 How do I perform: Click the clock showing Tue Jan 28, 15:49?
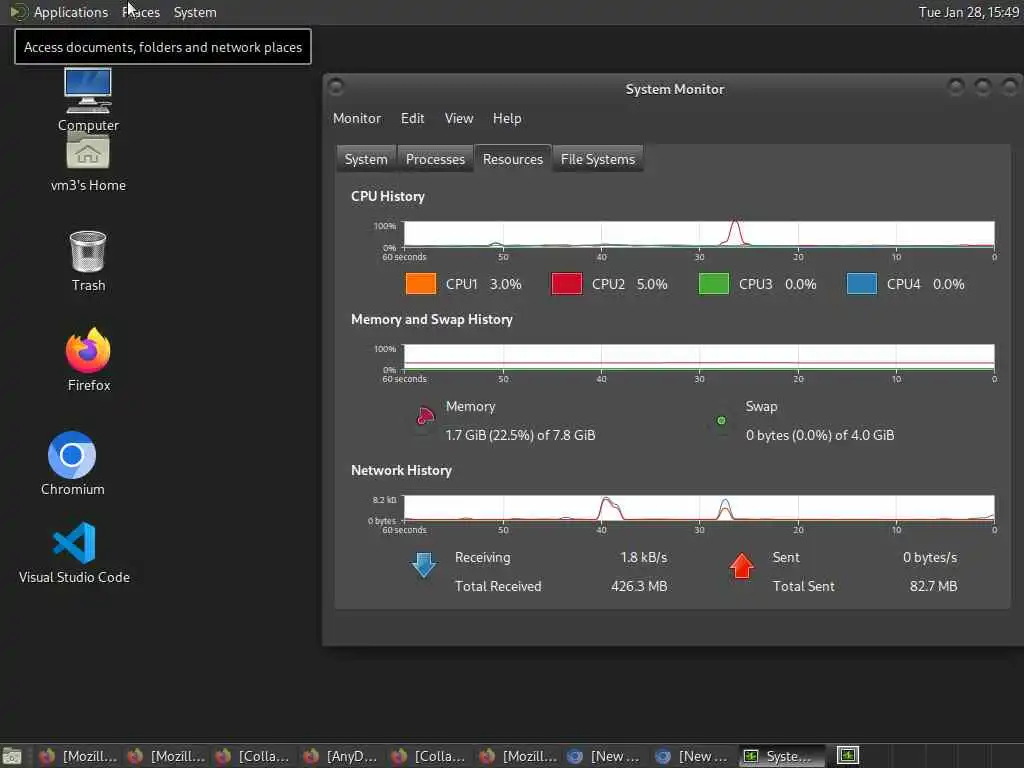[x=968, y=12]
